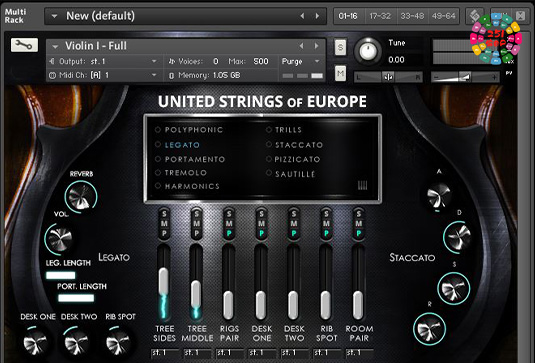This screenshot has height=363, width=535.
Task: Solo the Room Pair mic channel
Action: [x=359, y=214]
